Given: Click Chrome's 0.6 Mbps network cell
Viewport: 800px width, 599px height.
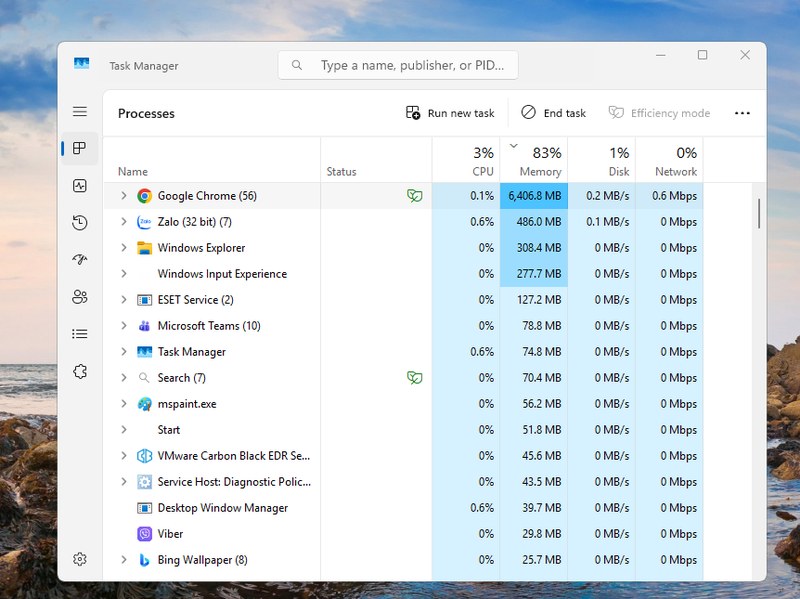Looking at the screenshot, I should [x=669, y=196].
